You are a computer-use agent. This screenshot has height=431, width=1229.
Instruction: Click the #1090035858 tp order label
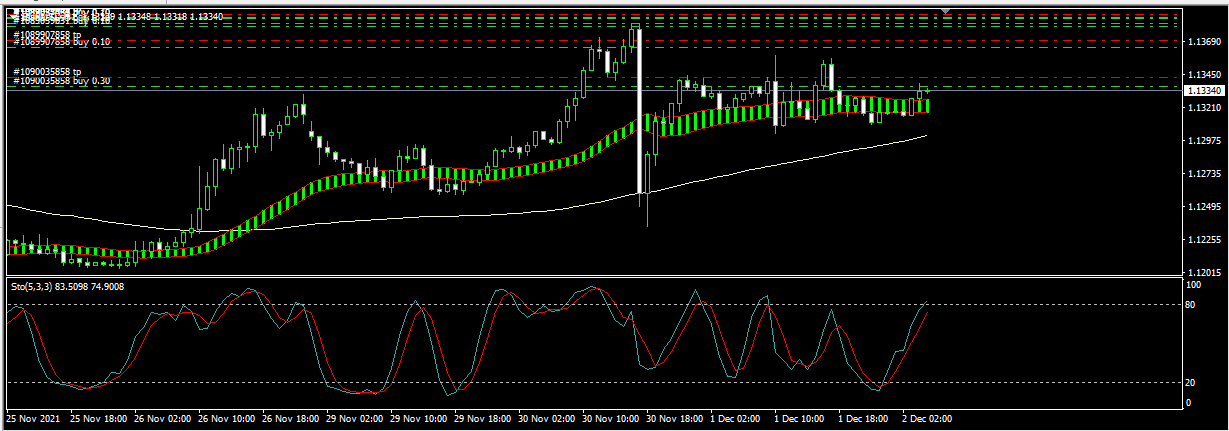pos(47,72)
